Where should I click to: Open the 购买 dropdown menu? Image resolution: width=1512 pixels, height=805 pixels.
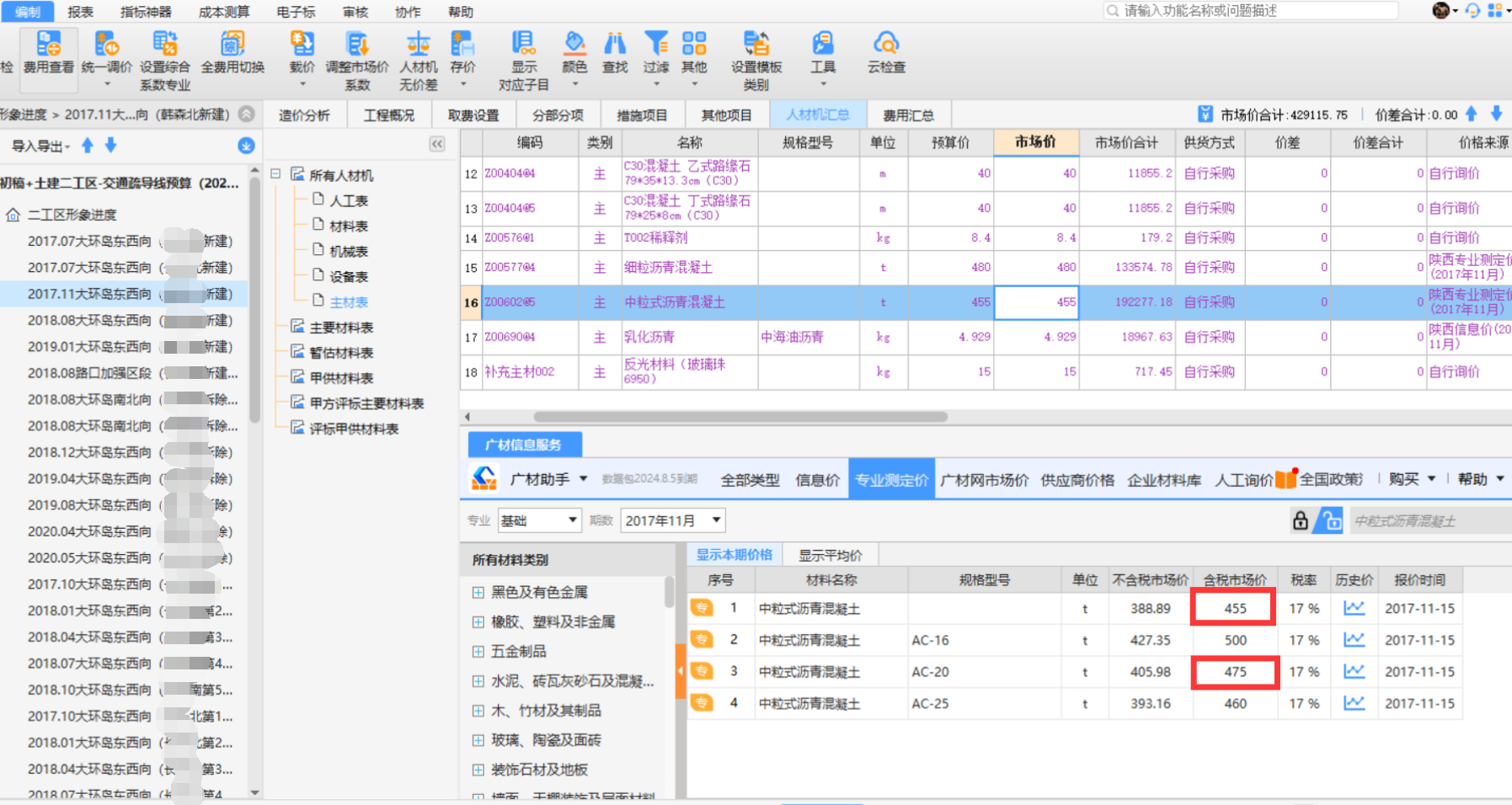tap(1412, 479)
